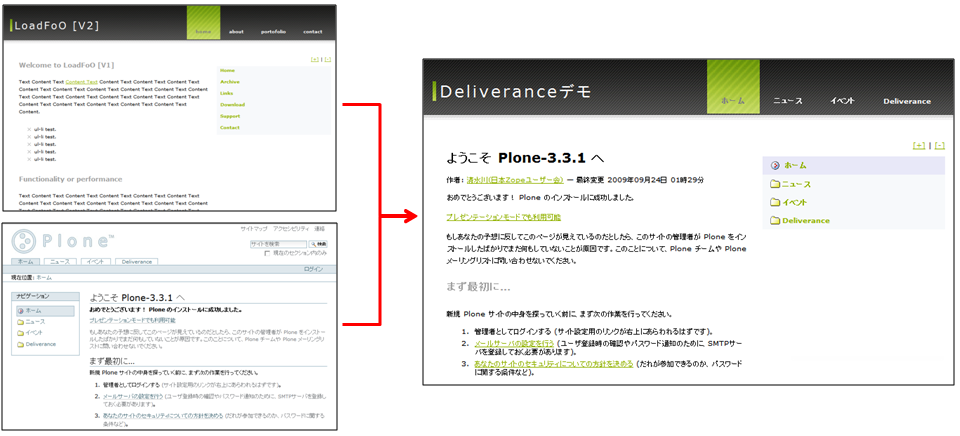Click the メールサーバの設定を行う link on the Plone page

click(x=131, y=397)
